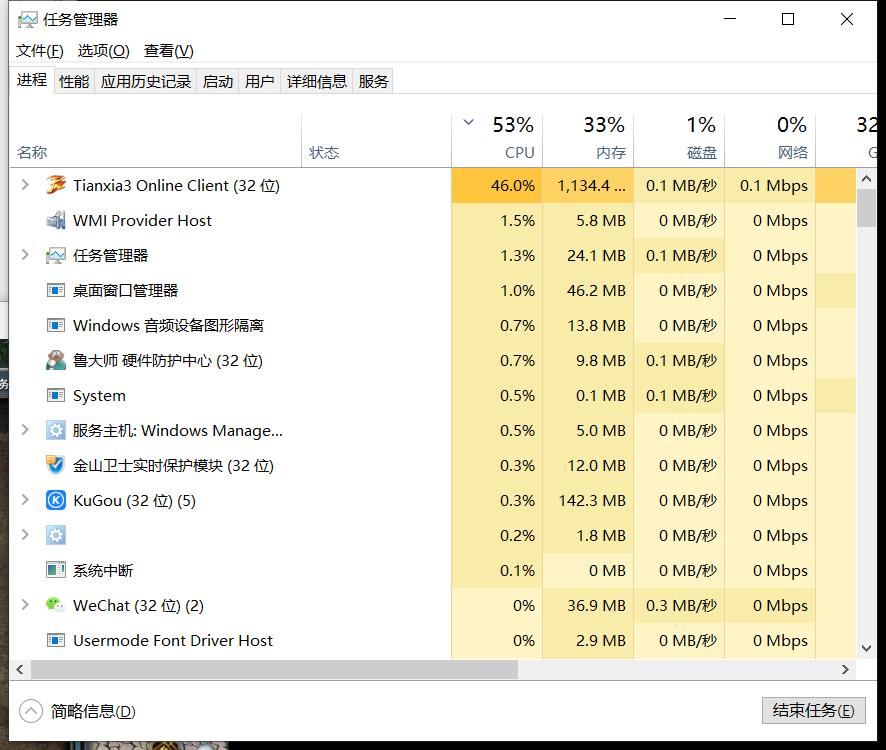Click the 金山卫士实时保护模块 shield icon
The height and width of the screenshot is (750, 886).
point(55,465)
